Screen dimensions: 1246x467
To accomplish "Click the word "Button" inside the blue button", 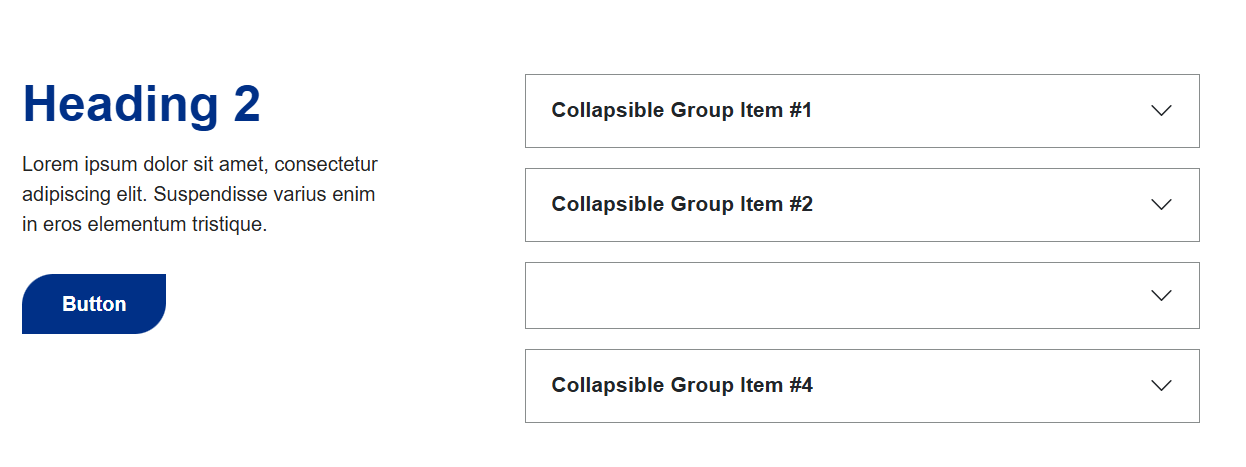I will pyautogui.click(x=94, y=305).
